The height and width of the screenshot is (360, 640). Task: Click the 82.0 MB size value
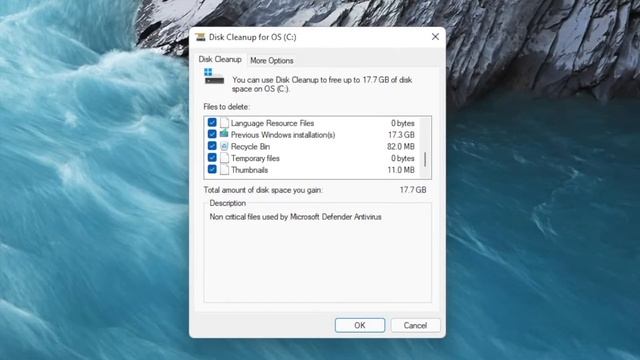(401, 147)
